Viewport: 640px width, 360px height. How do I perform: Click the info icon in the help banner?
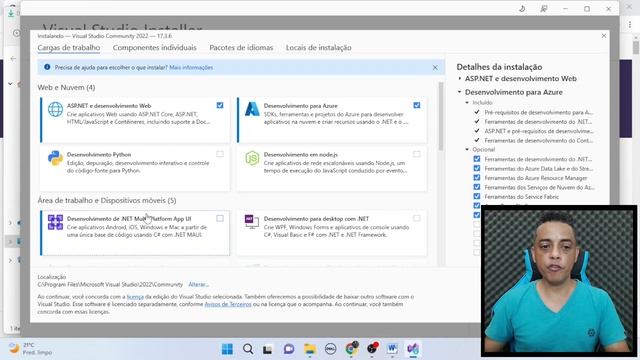[47, 67]
